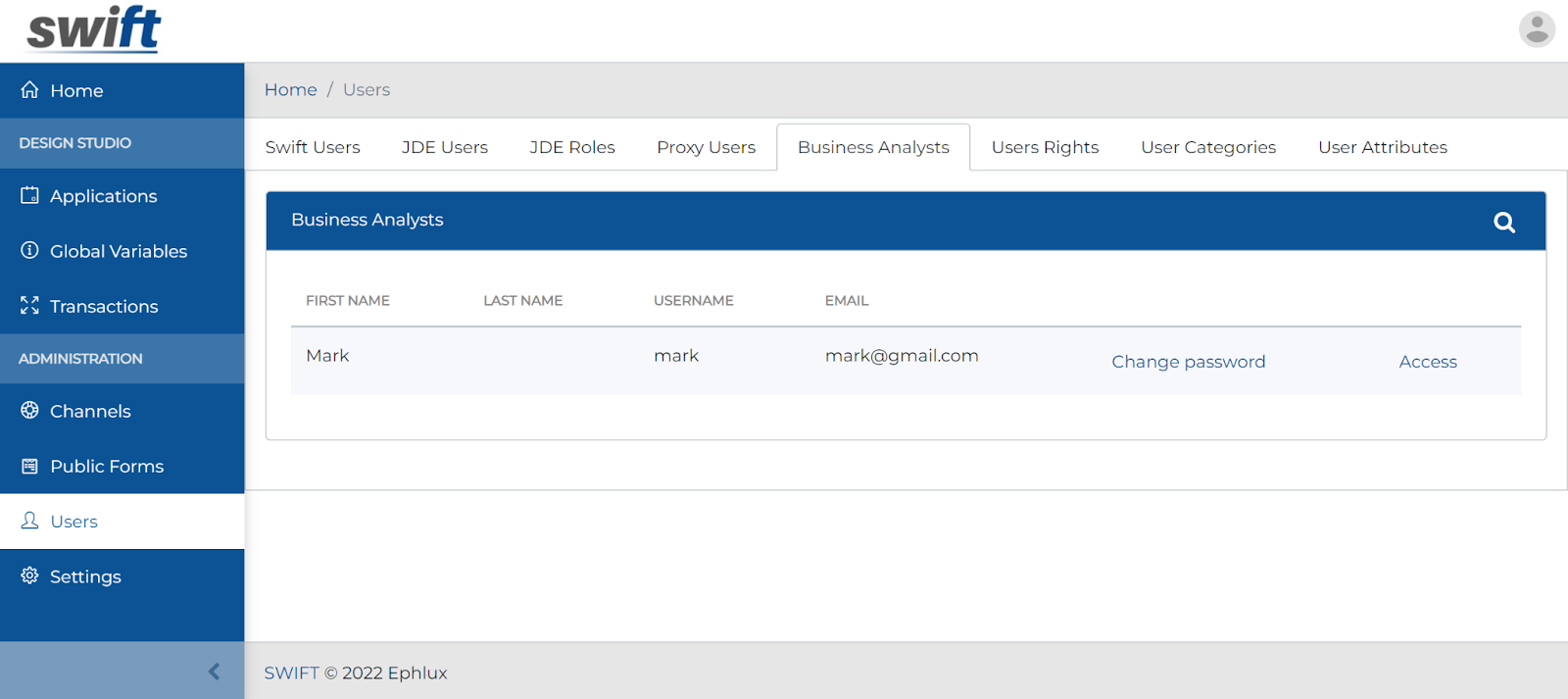Click the Home house icon in sidebar
This screenshot has height=699, width=1568.
[x=29, y=89]
